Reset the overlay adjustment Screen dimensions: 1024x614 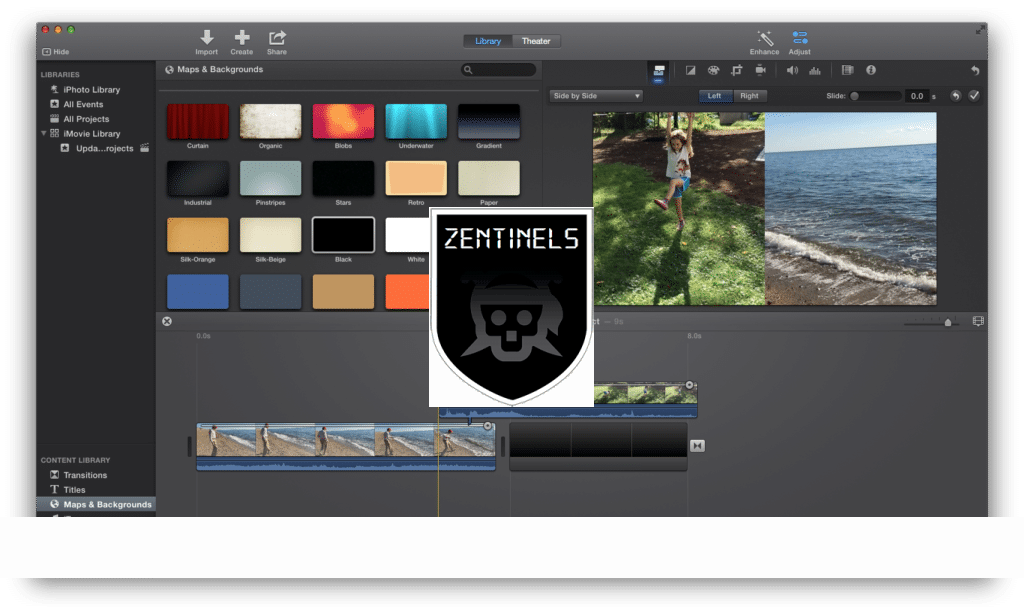click(x=955, y=96)
